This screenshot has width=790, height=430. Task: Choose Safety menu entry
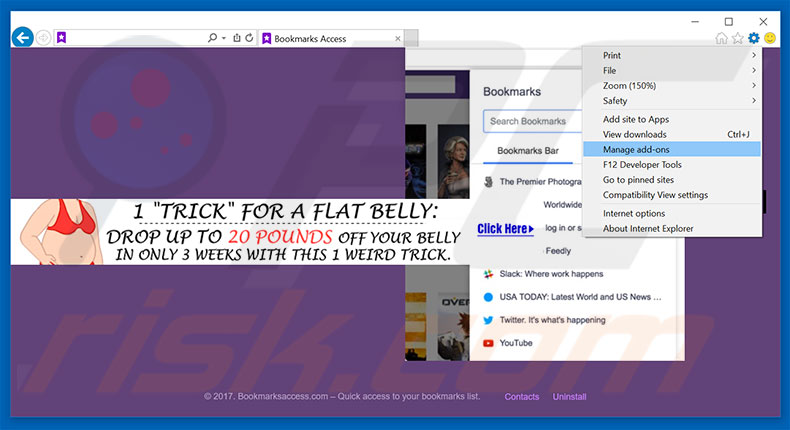pyautogui.click(x=672, y=100)
